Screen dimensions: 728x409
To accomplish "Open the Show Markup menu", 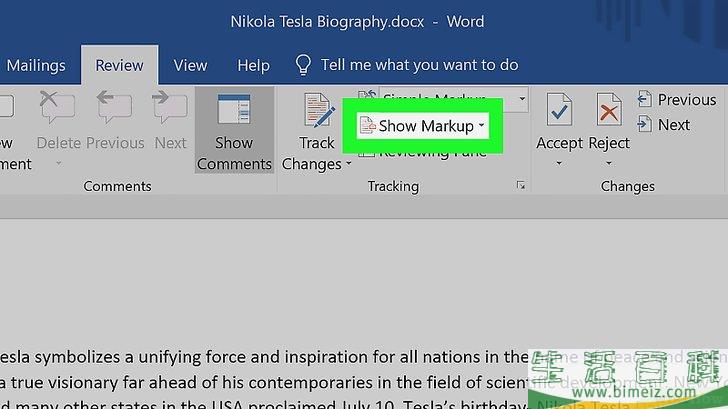I will 423,126.
